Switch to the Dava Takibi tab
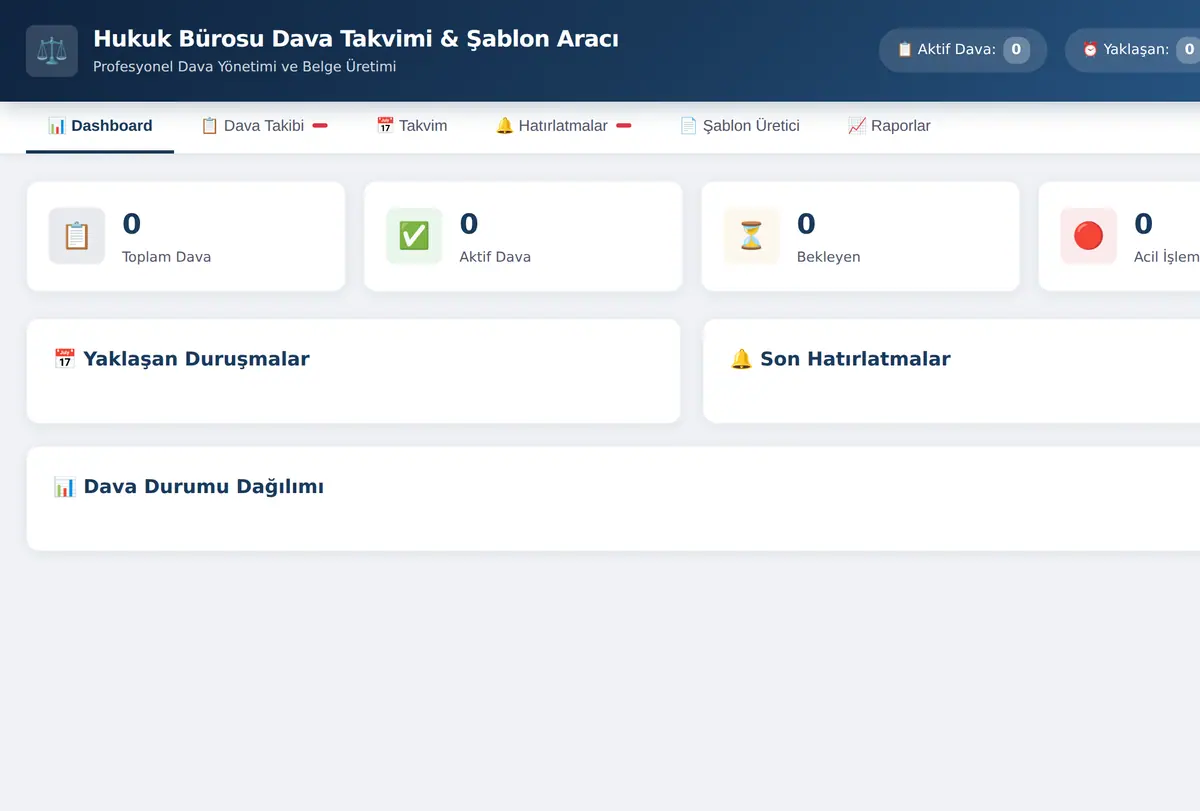This screenshot has height=811, width=1200. pyautogui.click(x=264, y=126)
